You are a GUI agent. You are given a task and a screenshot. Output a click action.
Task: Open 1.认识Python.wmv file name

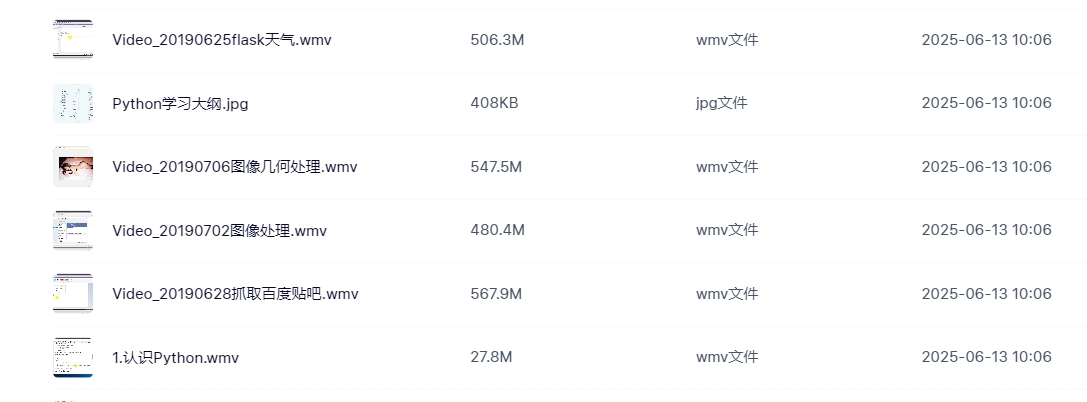click(x=175, y=358)
